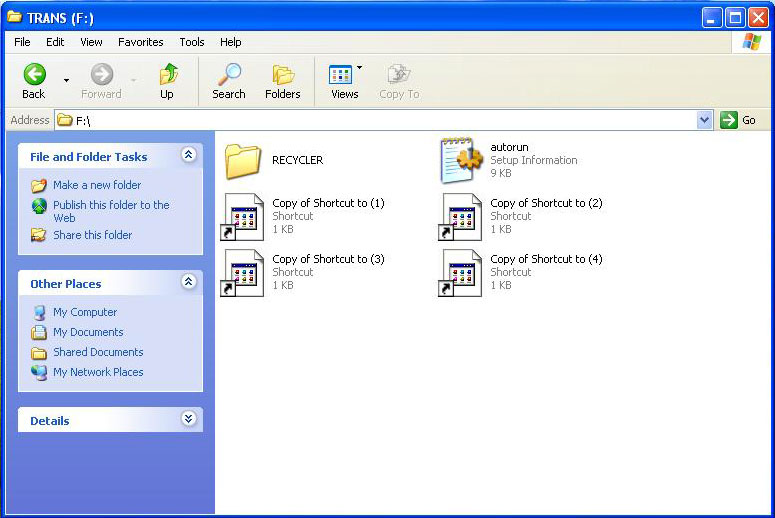The image size is (775, 518).
Task: Open My Network Places link
Action: coord(98,372)
